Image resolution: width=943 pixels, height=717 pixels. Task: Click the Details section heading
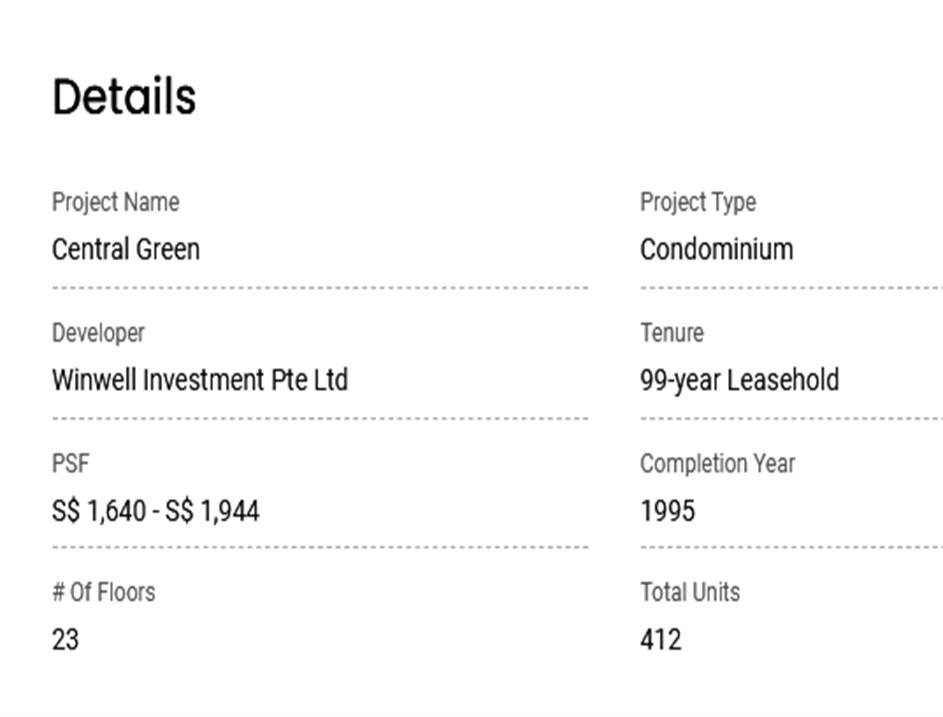click(124, 97)
